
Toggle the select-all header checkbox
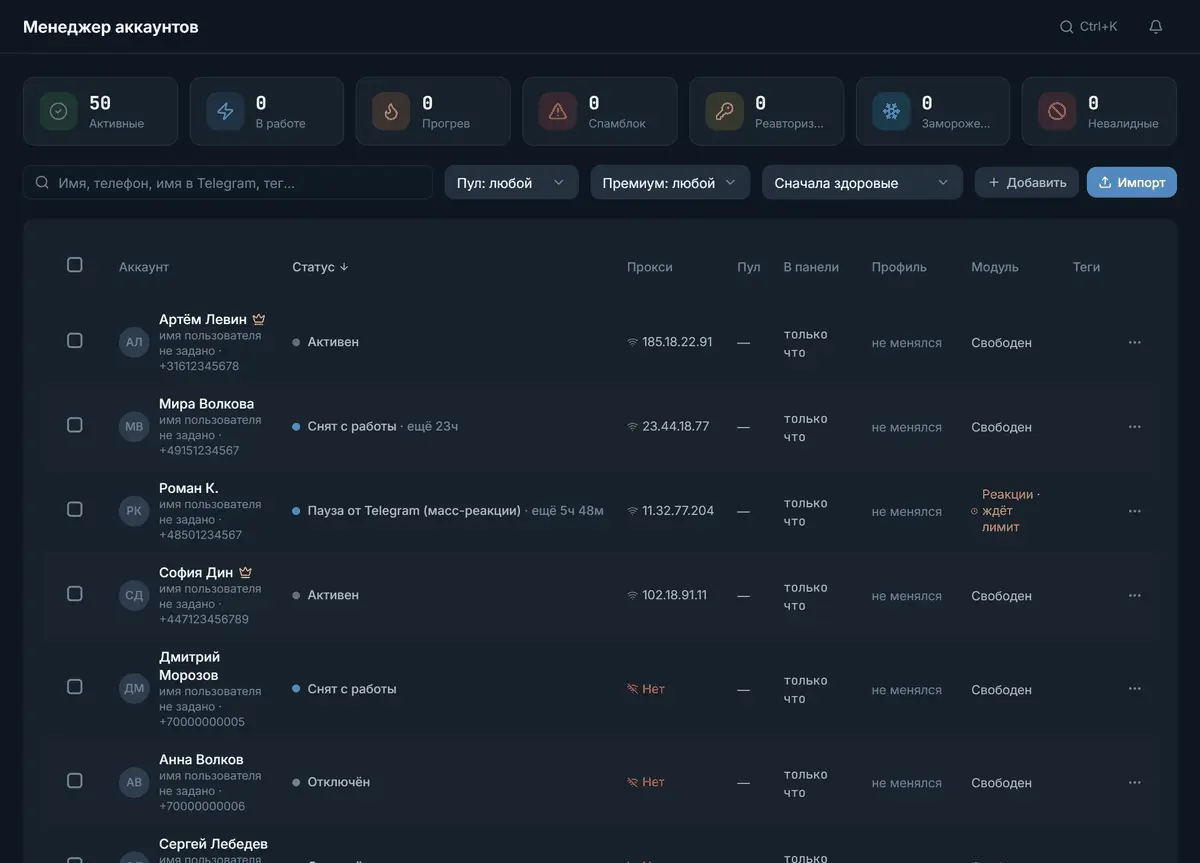75,265
